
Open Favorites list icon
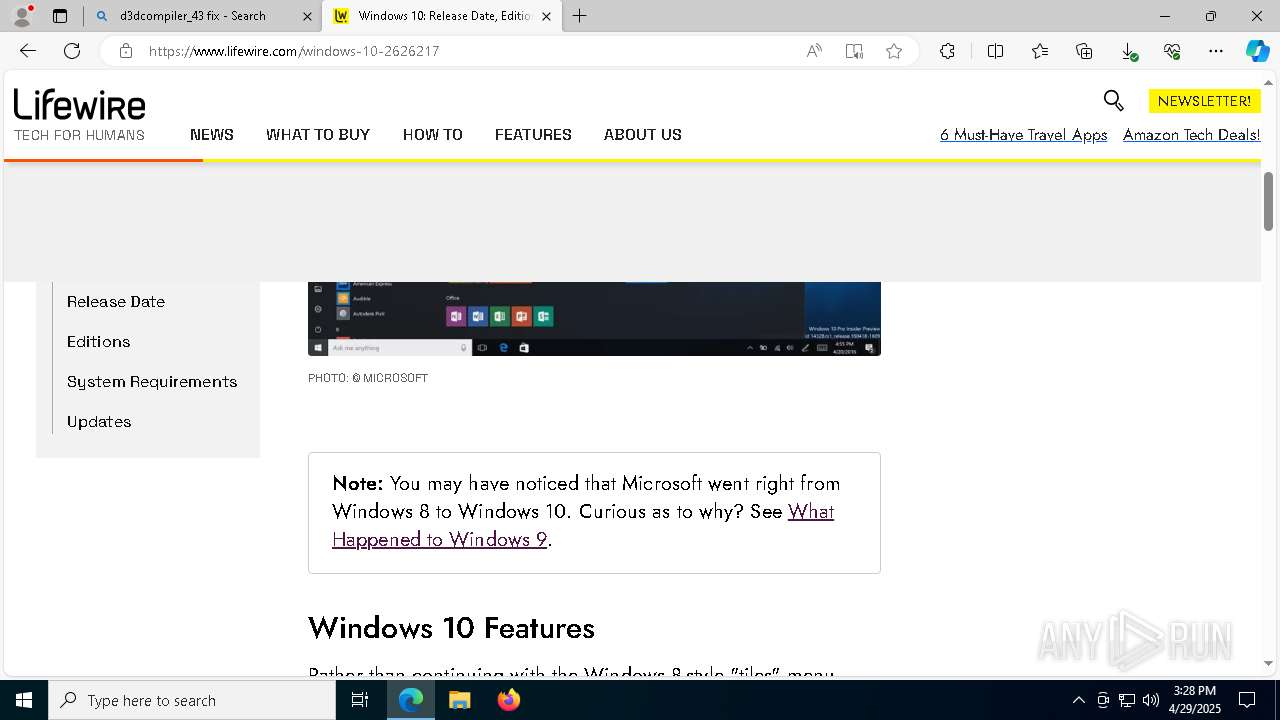click(1040, 51)
